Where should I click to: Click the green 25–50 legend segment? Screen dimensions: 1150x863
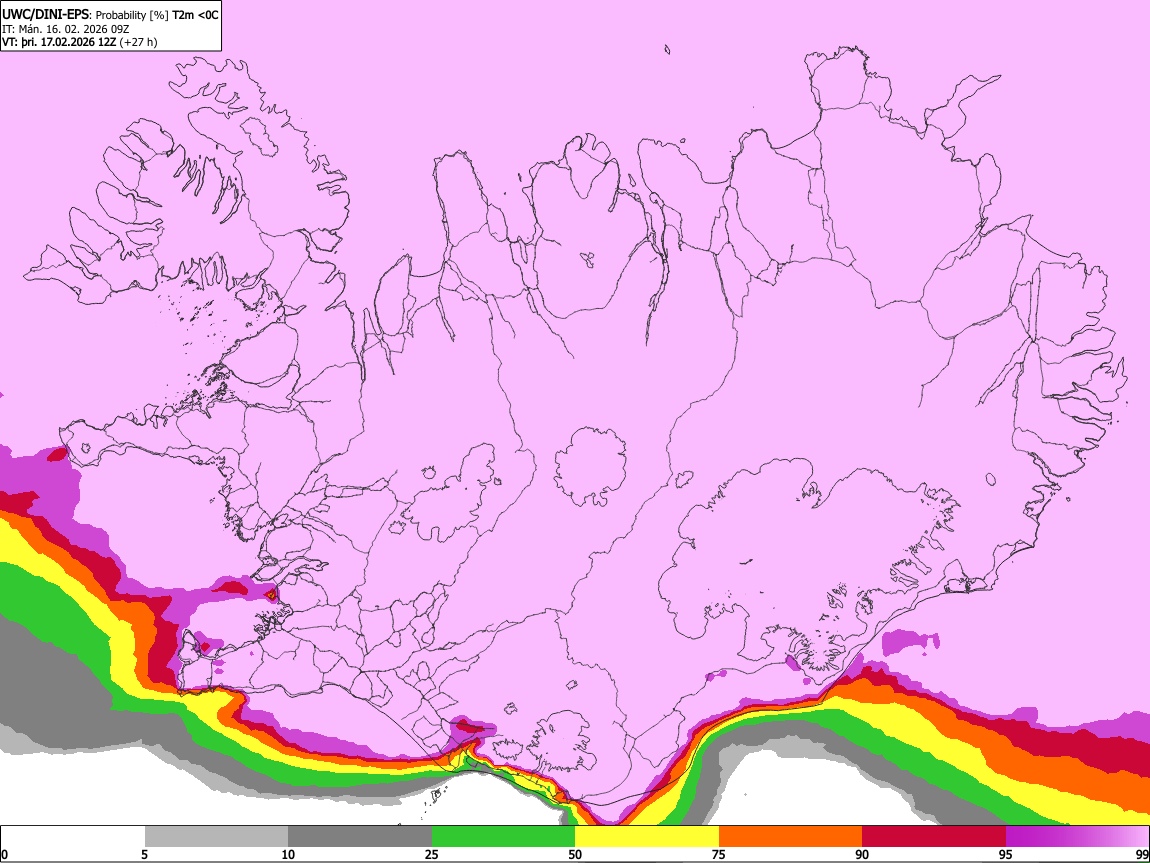(503, 836)
